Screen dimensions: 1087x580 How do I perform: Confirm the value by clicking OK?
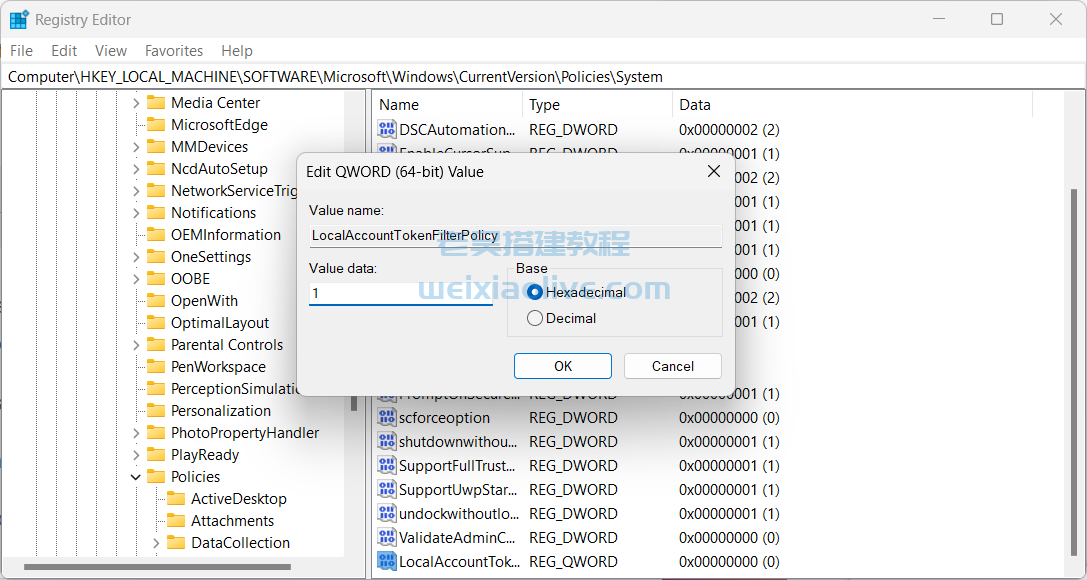[x=562, y=366]
